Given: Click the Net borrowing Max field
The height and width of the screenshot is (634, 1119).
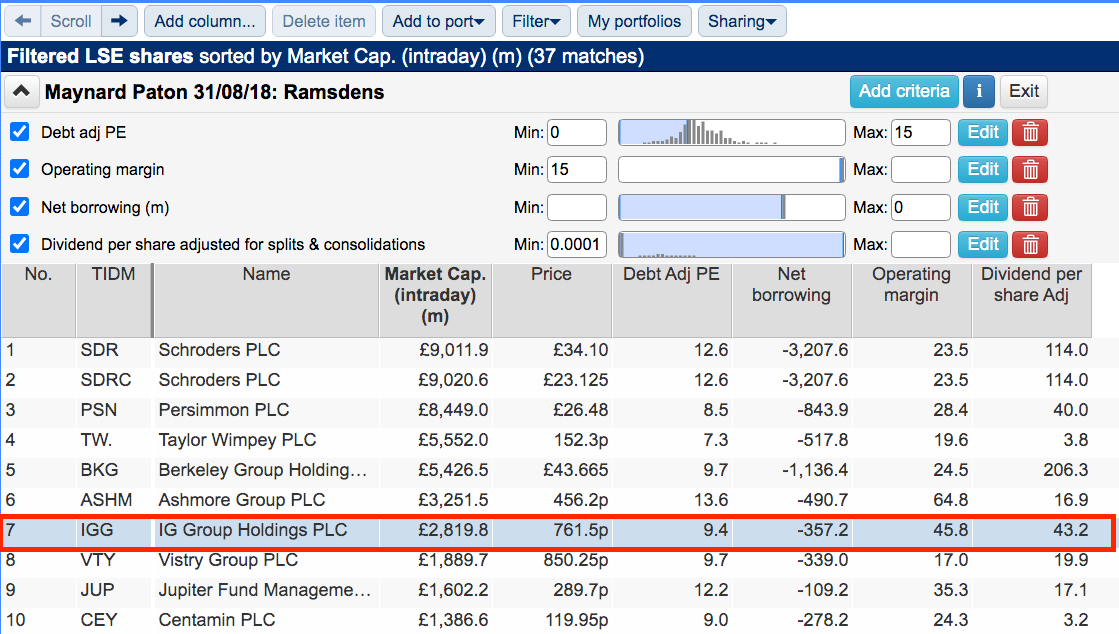Looking at the screenshot, I should click(x=921, y=208).
